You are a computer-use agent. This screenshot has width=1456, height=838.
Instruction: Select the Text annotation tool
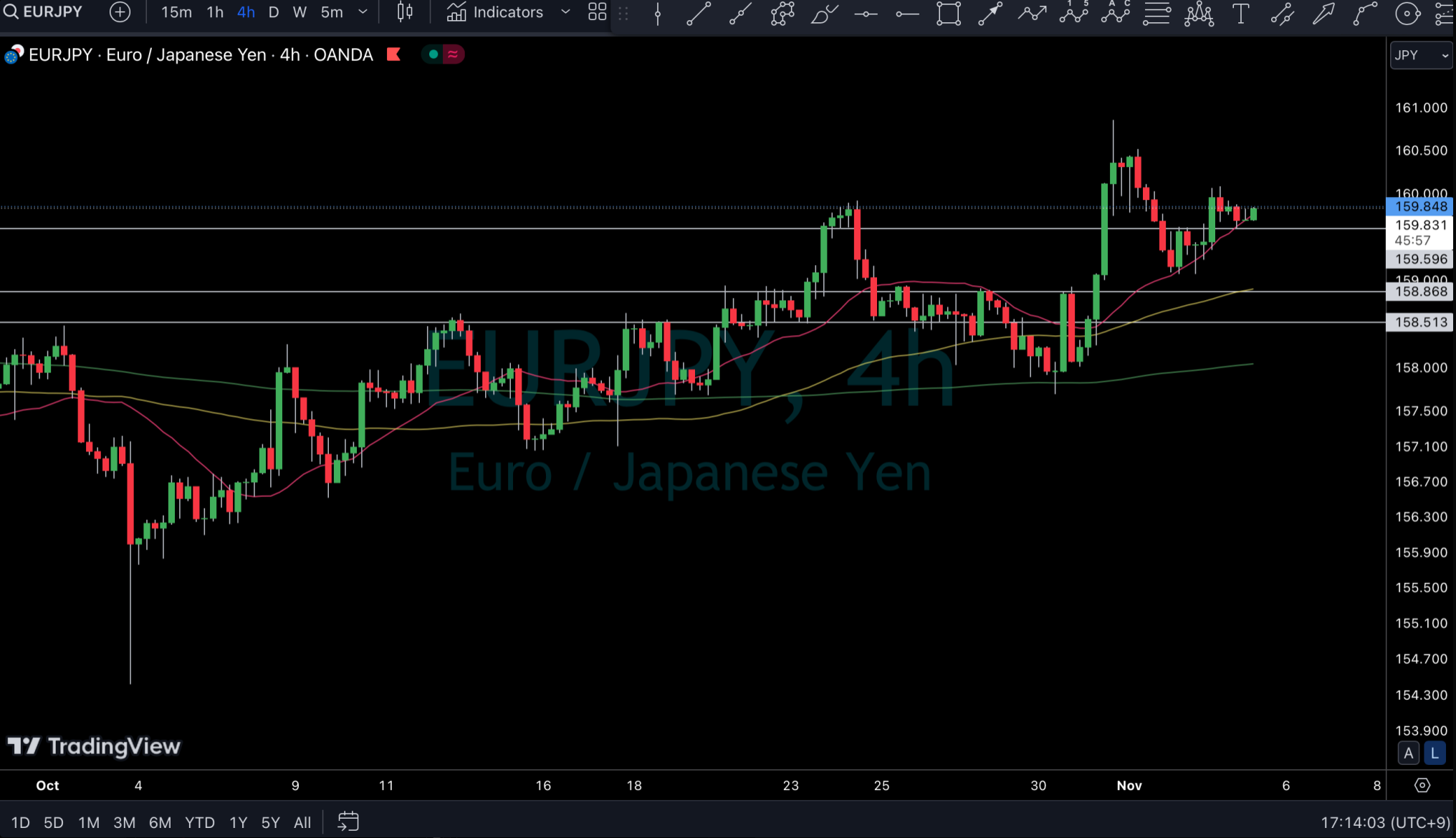[1240, 13]
